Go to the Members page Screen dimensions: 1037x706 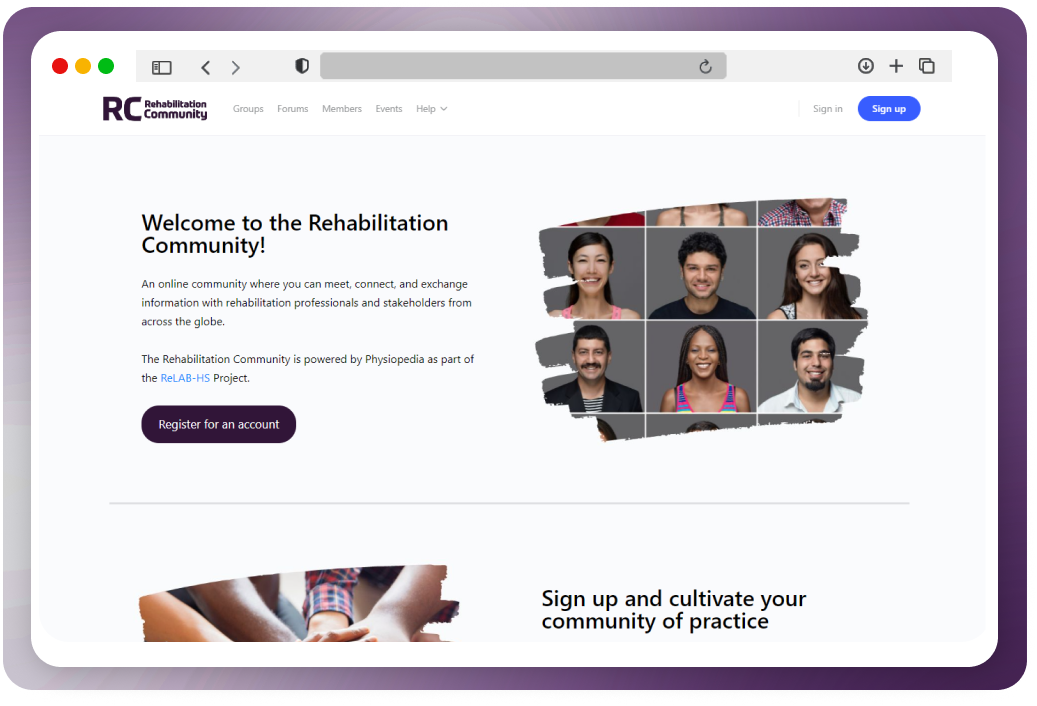tap(342, 108)
